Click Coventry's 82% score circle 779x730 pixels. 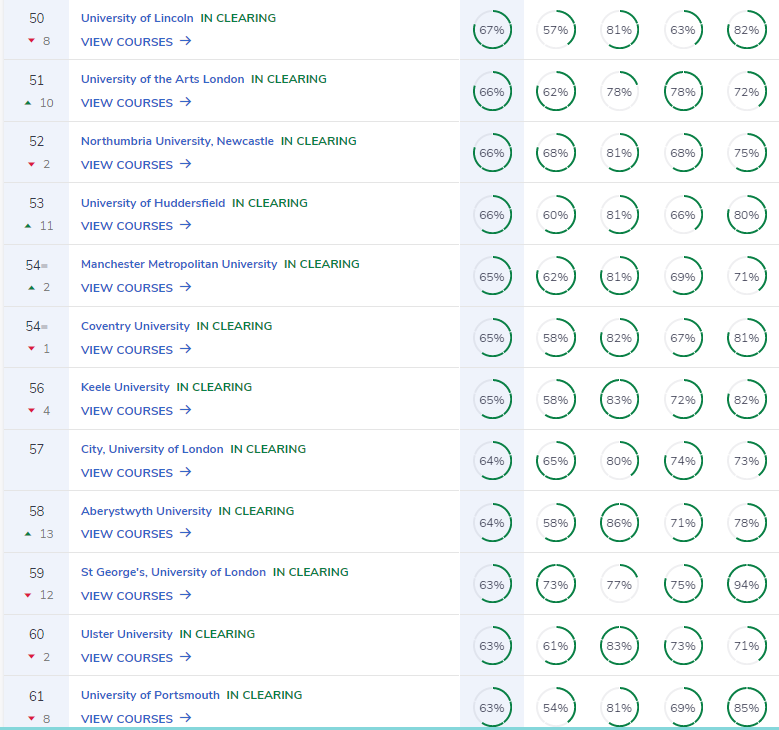(x=619, y=338)
